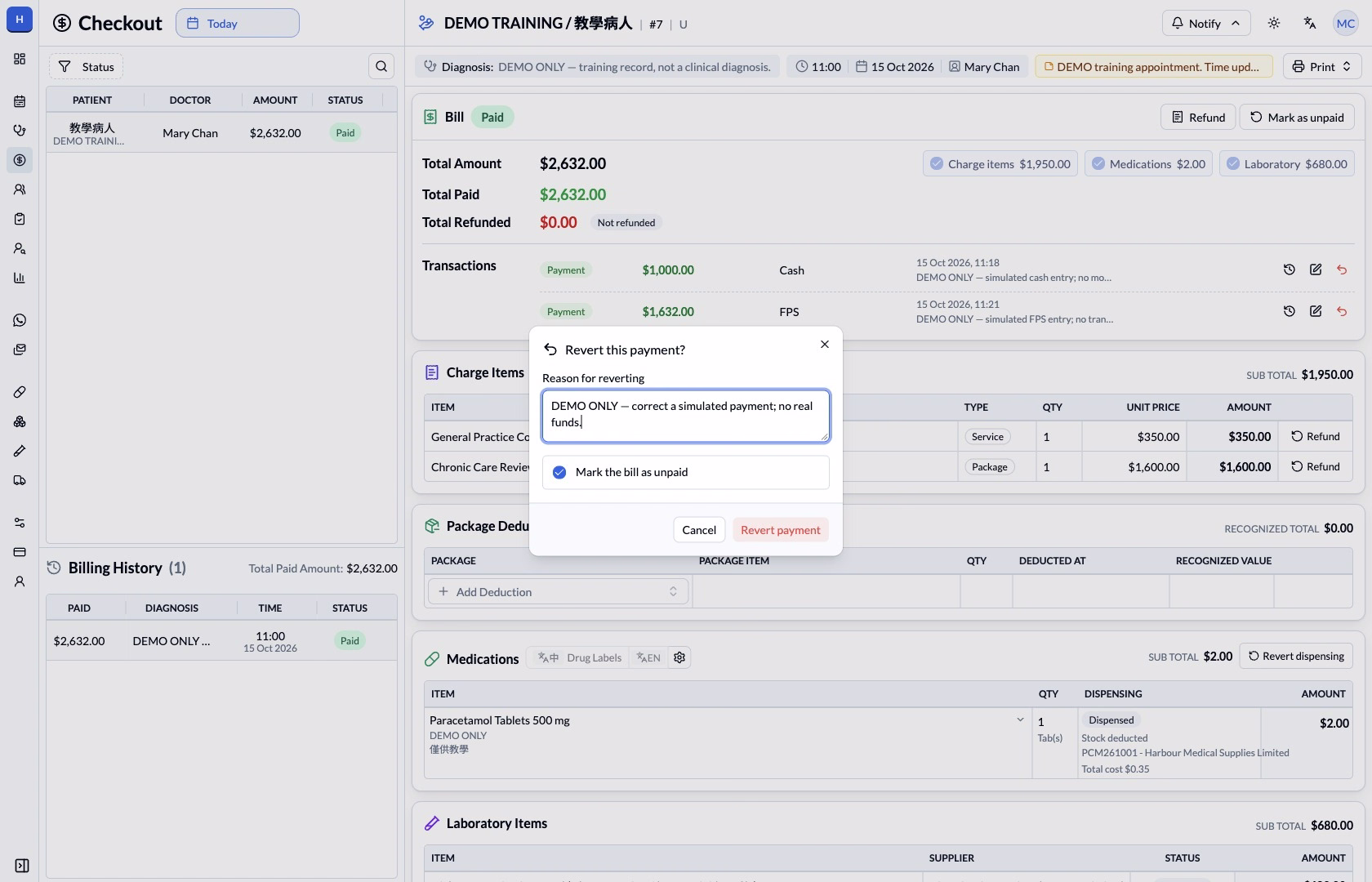Edit the Cash payment transaction
The width and height of the screenshot is (1372, 882).
point(1316,269)
